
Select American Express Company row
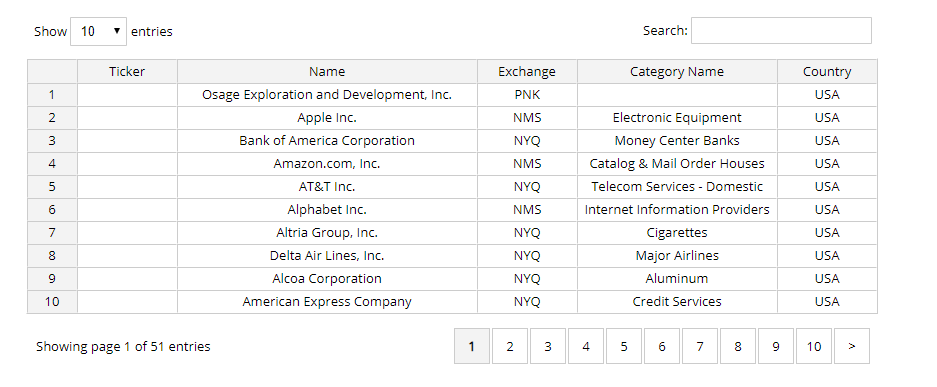click(452, 302)
